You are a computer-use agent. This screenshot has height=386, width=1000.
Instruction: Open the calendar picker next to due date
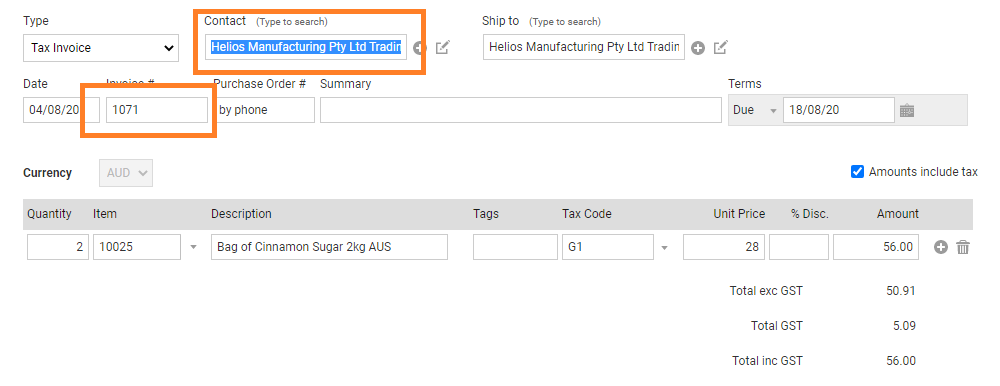click(x=907, y=110)
